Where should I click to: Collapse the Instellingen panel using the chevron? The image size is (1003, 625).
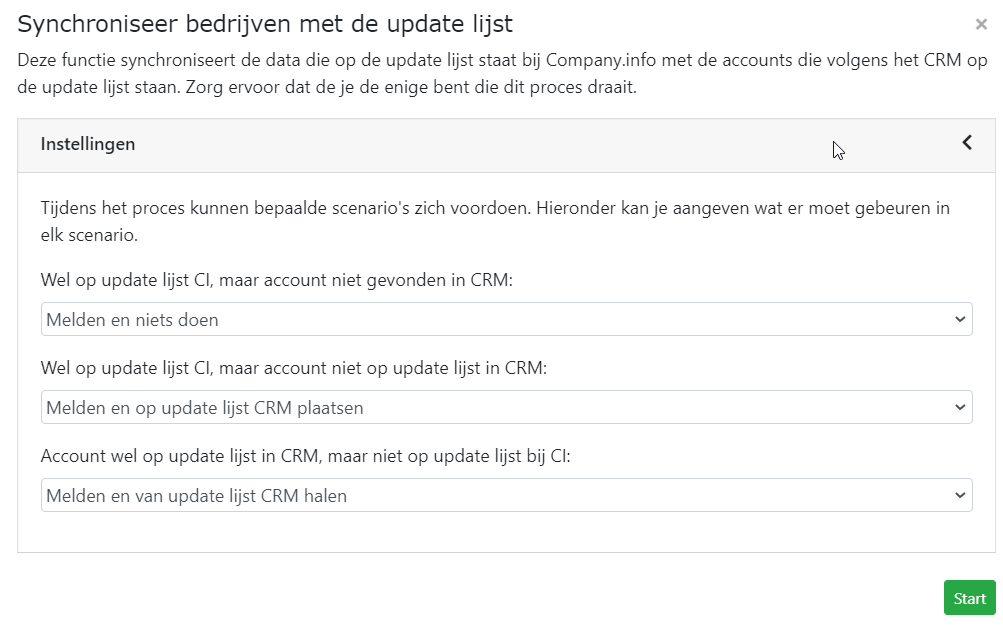tap(967, 143)
